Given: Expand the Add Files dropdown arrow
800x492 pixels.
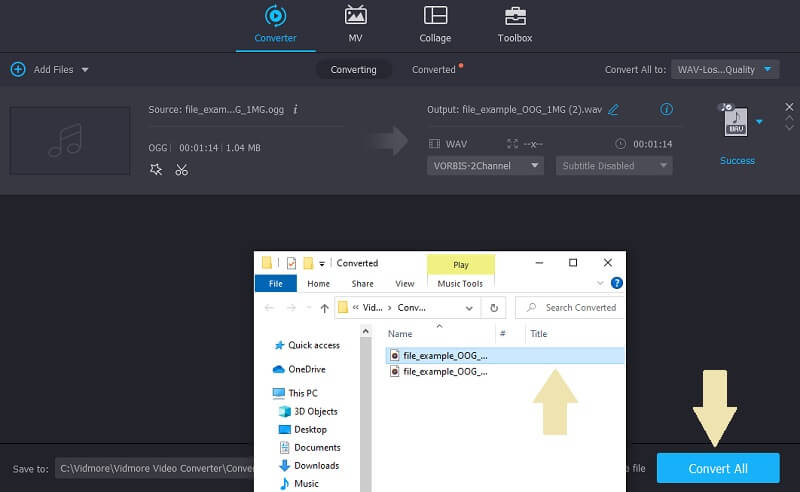Looking at the screenshot, I should 85,70.
